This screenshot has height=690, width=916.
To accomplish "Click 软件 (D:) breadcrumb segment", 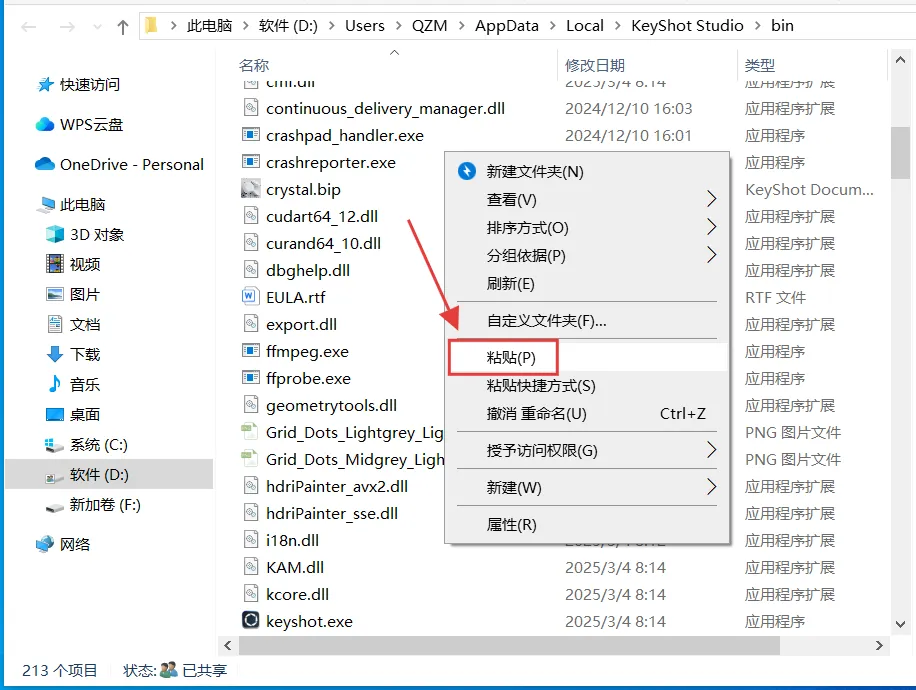I will (x=289, y=26).
